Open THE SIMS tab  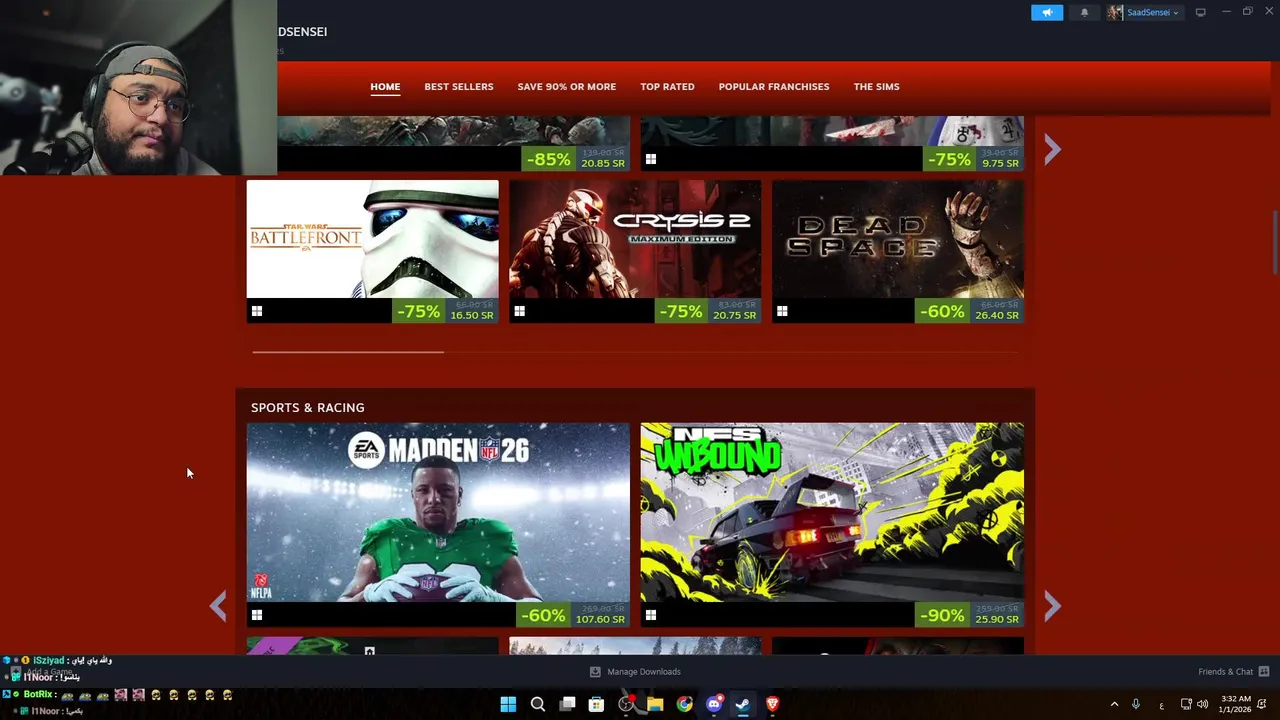(877, 87)
